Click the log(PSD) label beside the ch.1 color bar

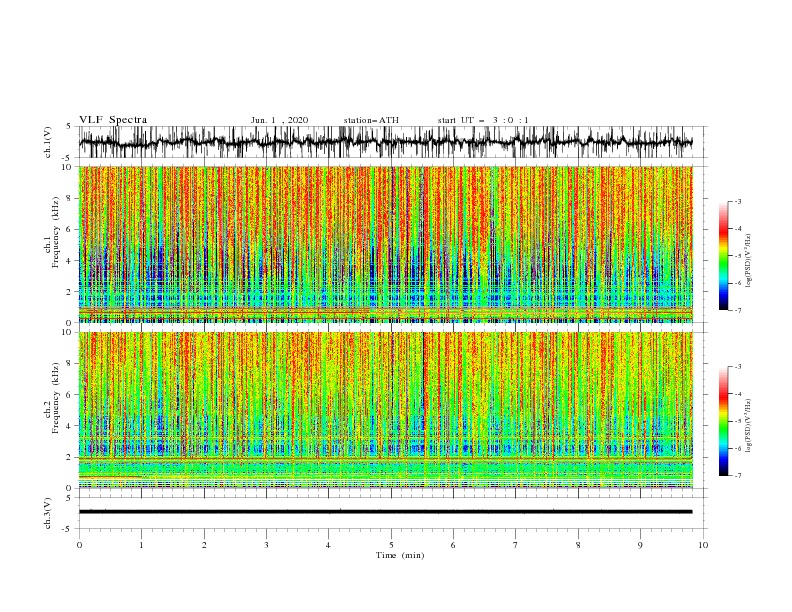click(x=748, y=261)
